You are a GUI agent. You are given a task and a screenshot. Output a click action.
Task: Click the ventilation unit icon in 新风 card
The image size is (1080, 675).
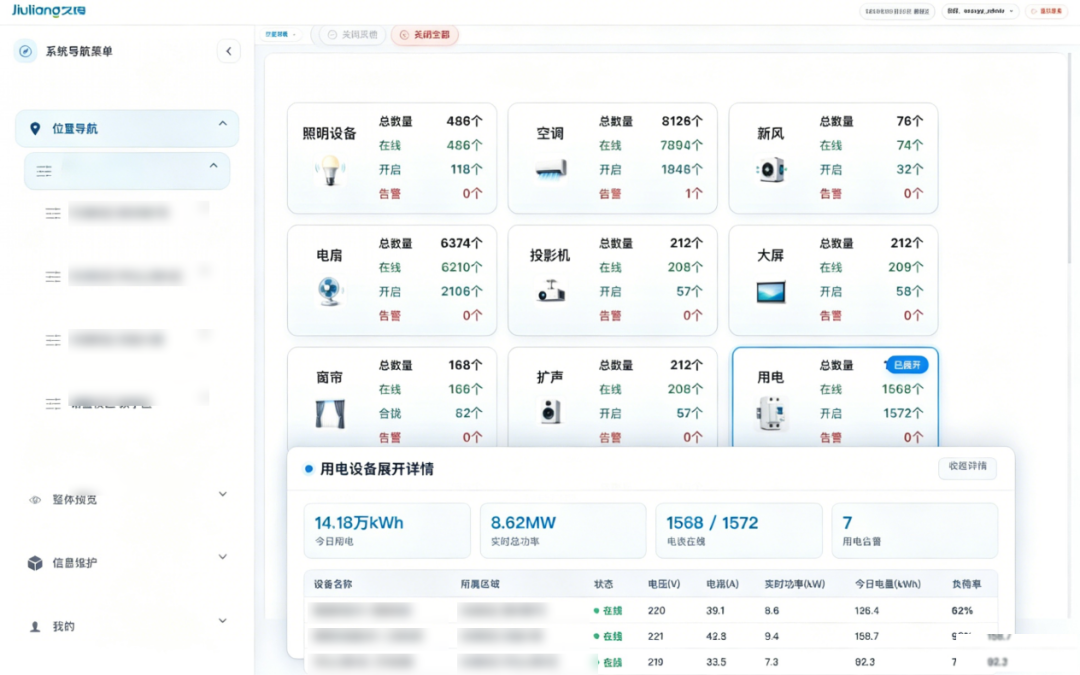pos(771,169)
